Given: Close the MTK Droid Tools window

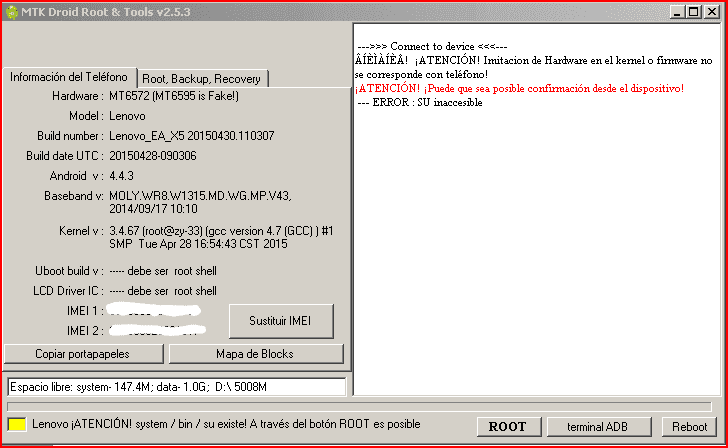Looking at the screenshot, I should pyautogui.click(x=711, y=12).
